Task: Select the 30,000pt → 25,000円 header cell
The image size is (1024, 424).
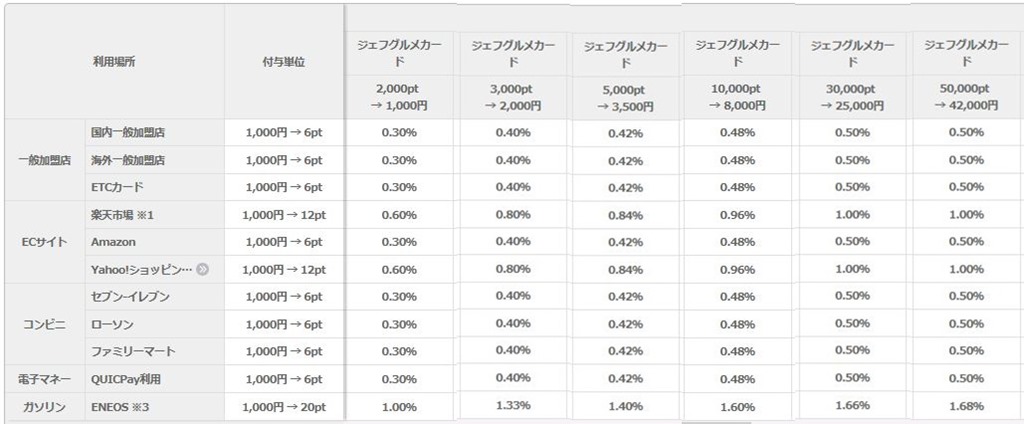Action: tap(852, 97)
